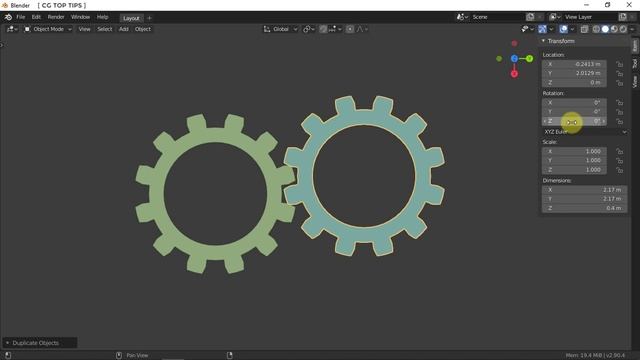This screenshot has height=360, width=640.
Task: Select Wireframe viewport shading
Action: [596, 29]
